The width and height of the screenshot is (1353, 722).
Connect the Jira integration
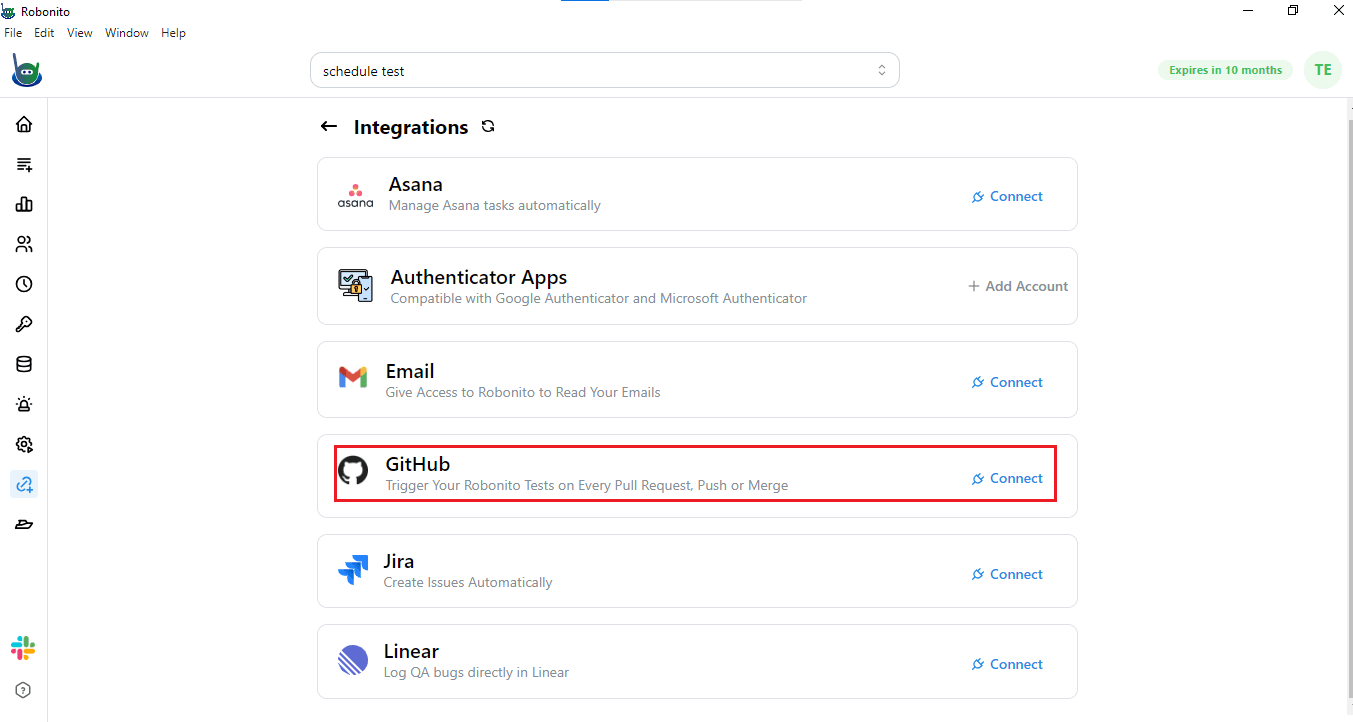[1007, 574]
